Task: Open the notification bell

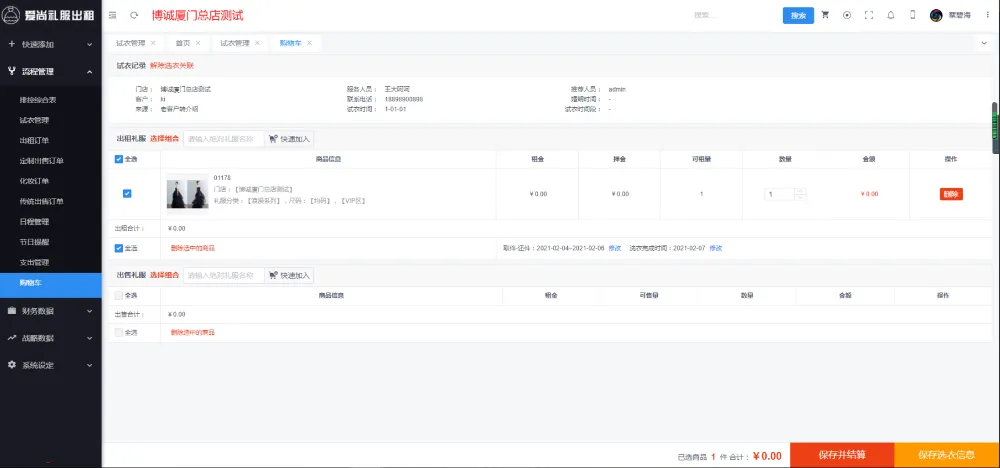Action: pos(890,16)
